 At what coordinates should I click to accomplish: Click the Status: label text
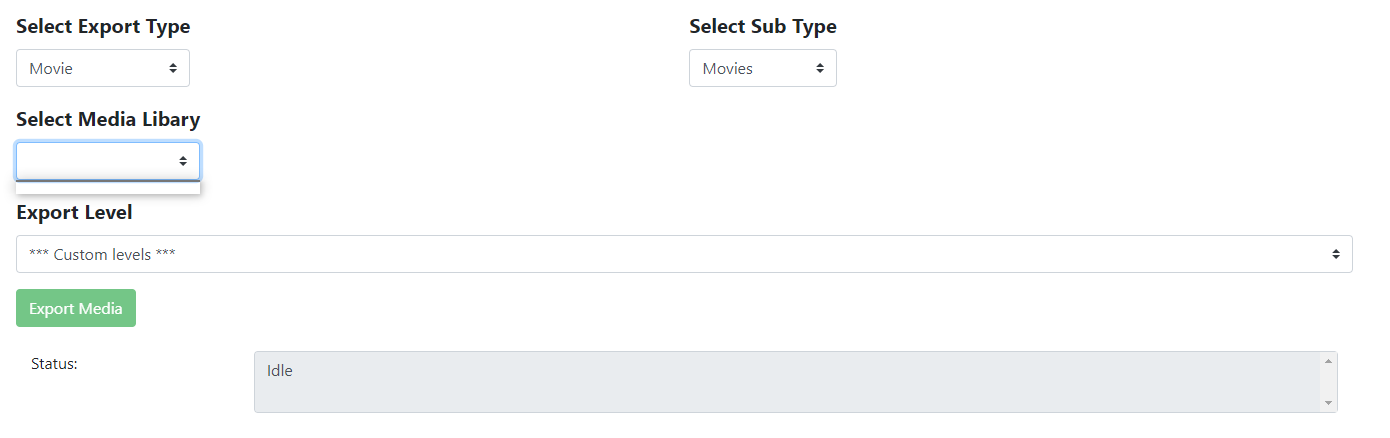point(54,364)
